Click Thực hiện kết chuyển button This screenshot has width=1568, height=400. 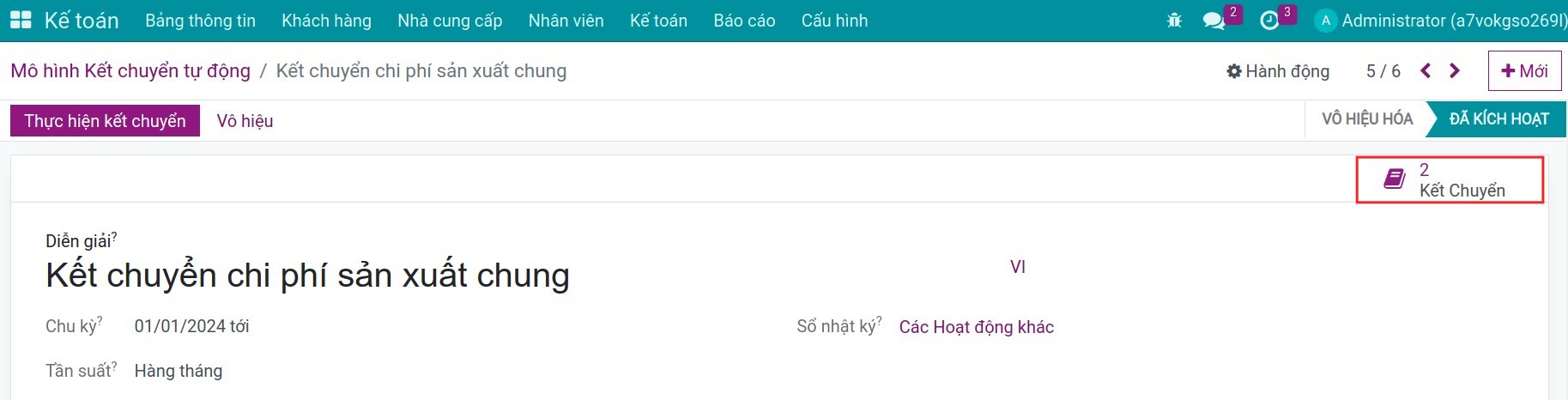[x=105, y=121]
